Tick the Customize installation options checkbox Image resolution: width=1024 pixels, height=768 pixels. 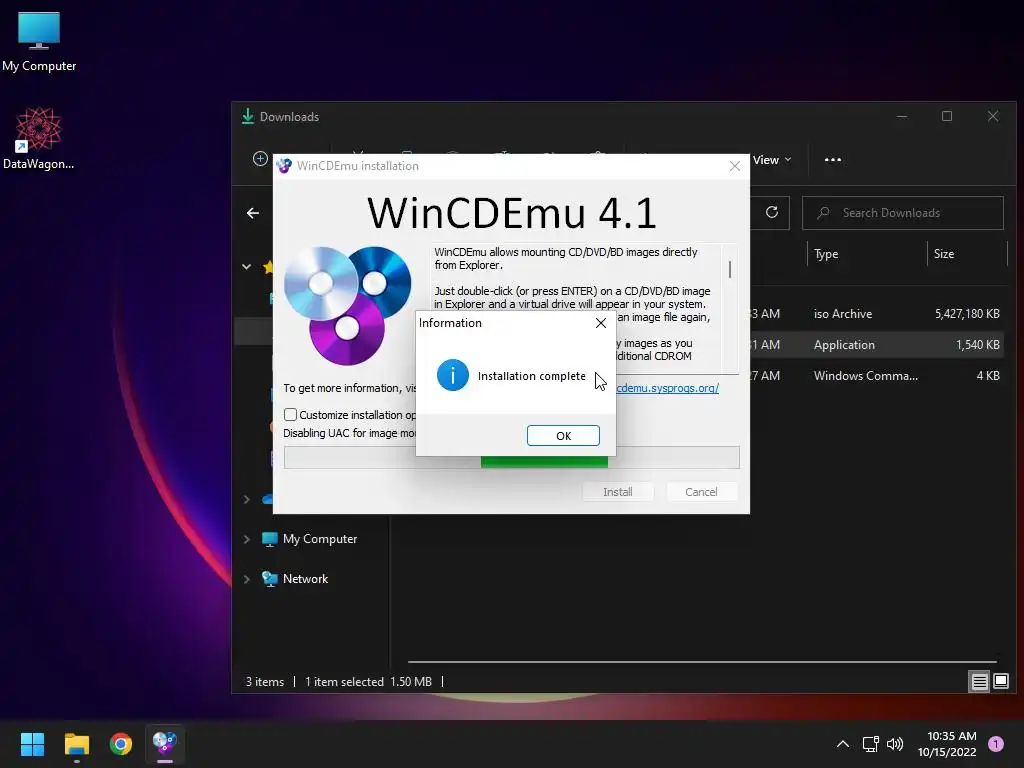pyautogui.click(x=291, y=415)
